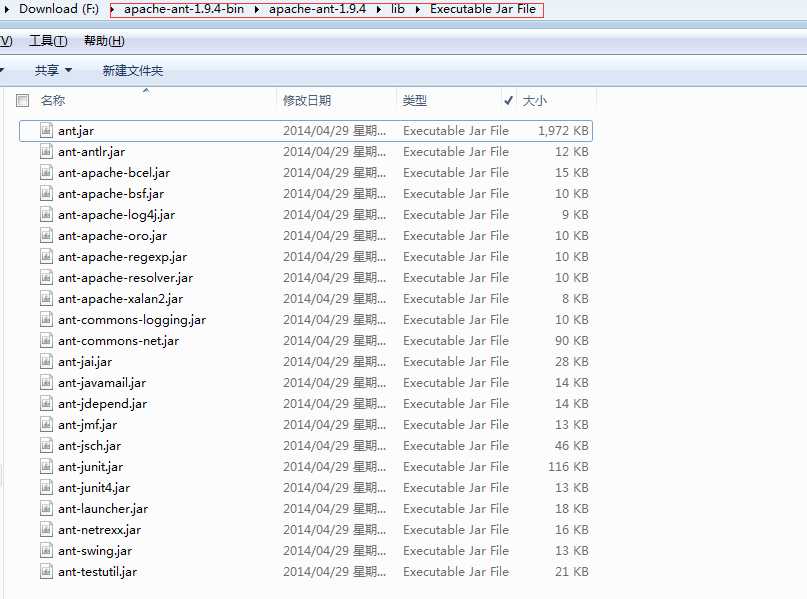The image size is (807, 599).
Task: Click the ant-jai.jar file icon
Action: pyautogui.click(x=46, y=361)
